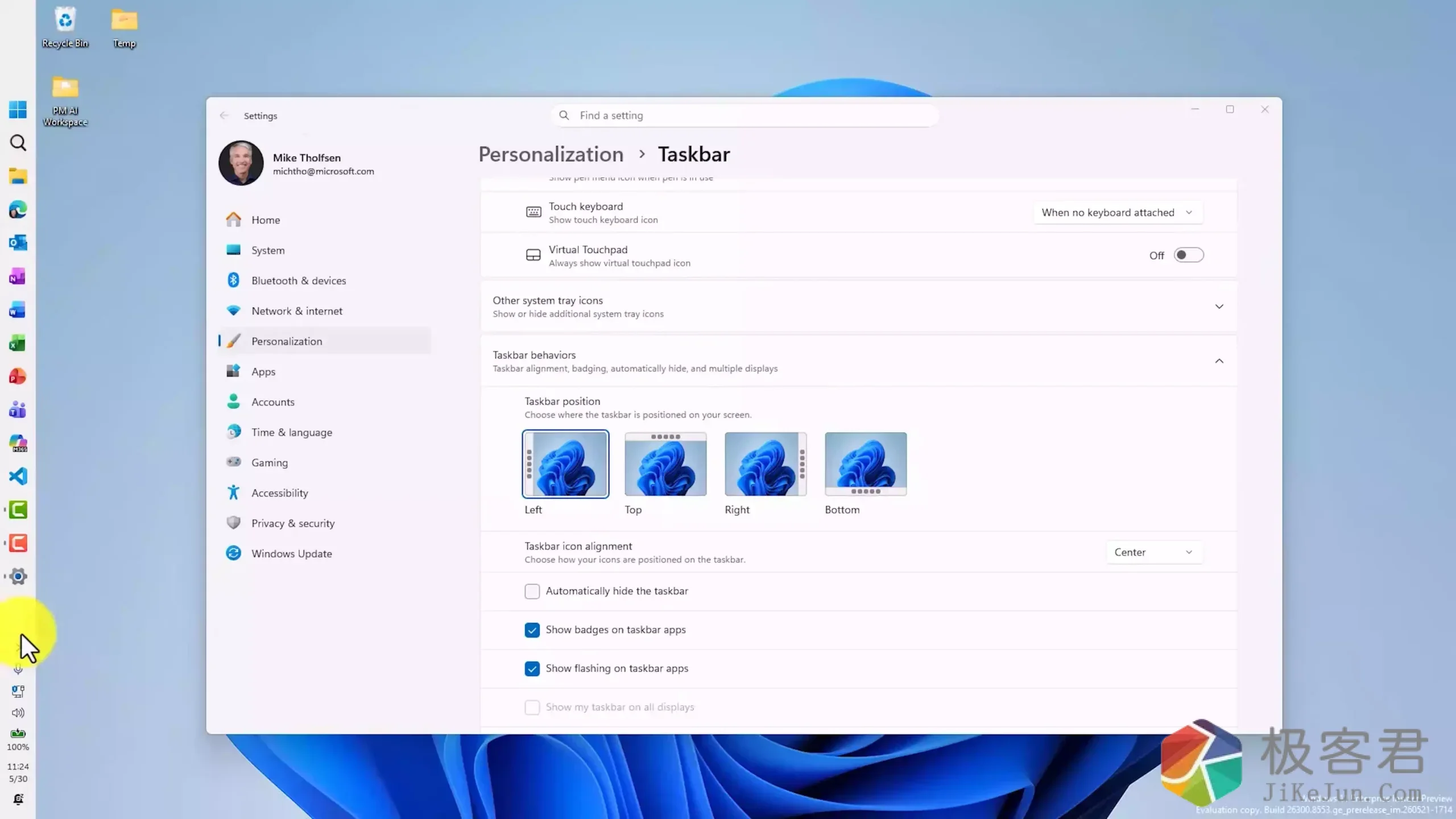The image size is (1456, 819).
Task: Click Settings gear on taskbar
Action: [18, 576]
